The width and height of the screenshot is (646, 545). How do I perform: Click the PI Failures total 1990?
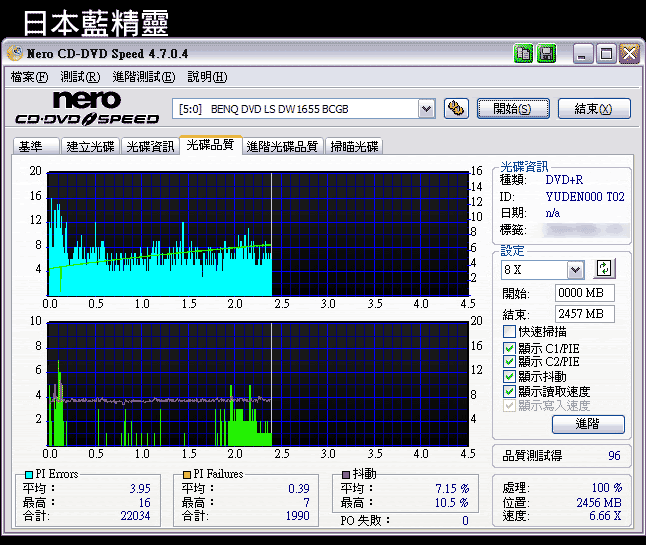(x=297, y=516)
